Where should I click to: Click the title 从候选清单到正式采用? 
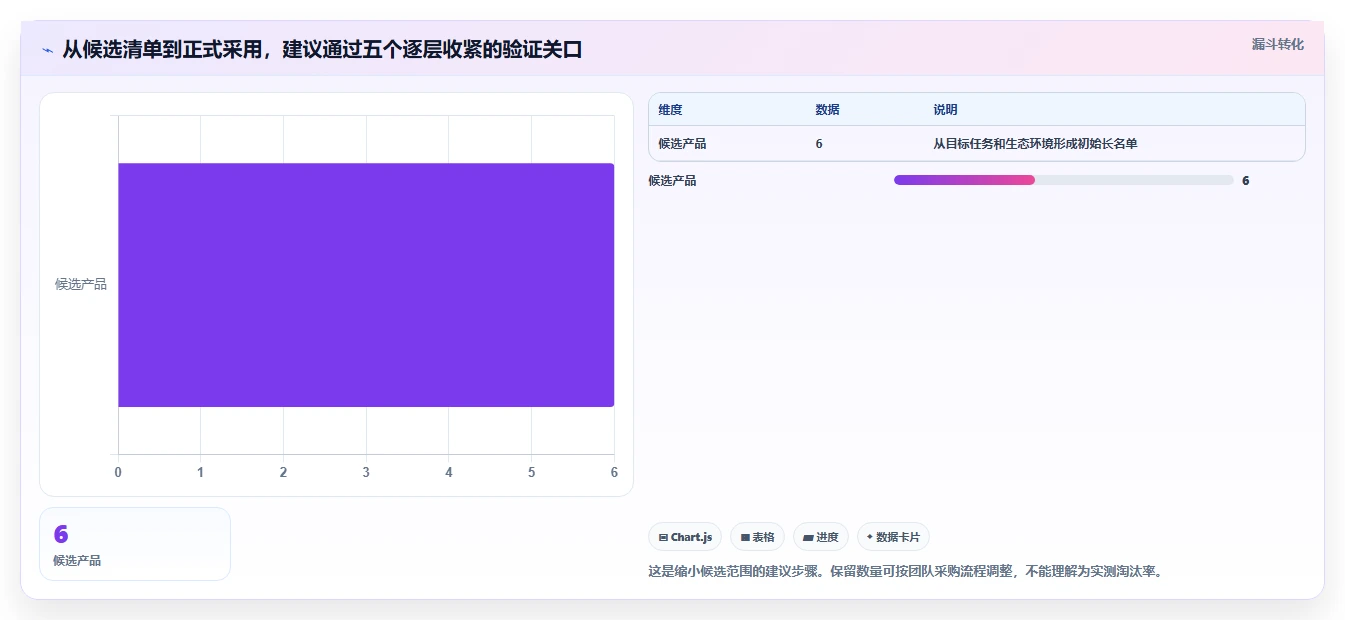(x=322, y=50)
